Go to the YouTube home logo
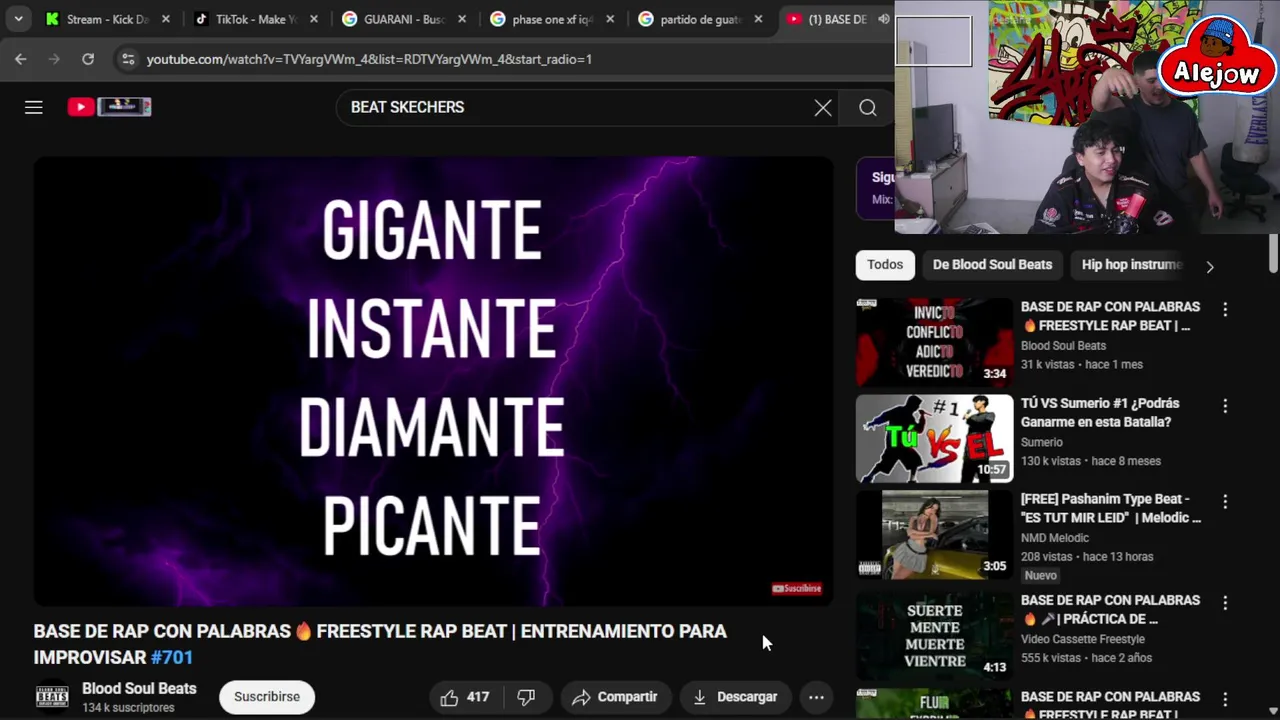The height and width of the screenshot is (720, 1280). tap(109, 107)
